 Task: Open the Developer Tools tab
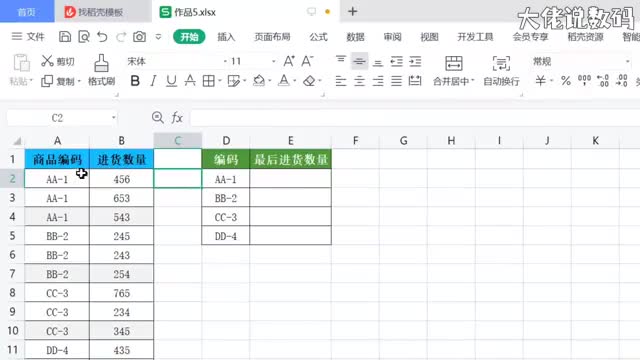pyautogui.click(x=475, y=37)
